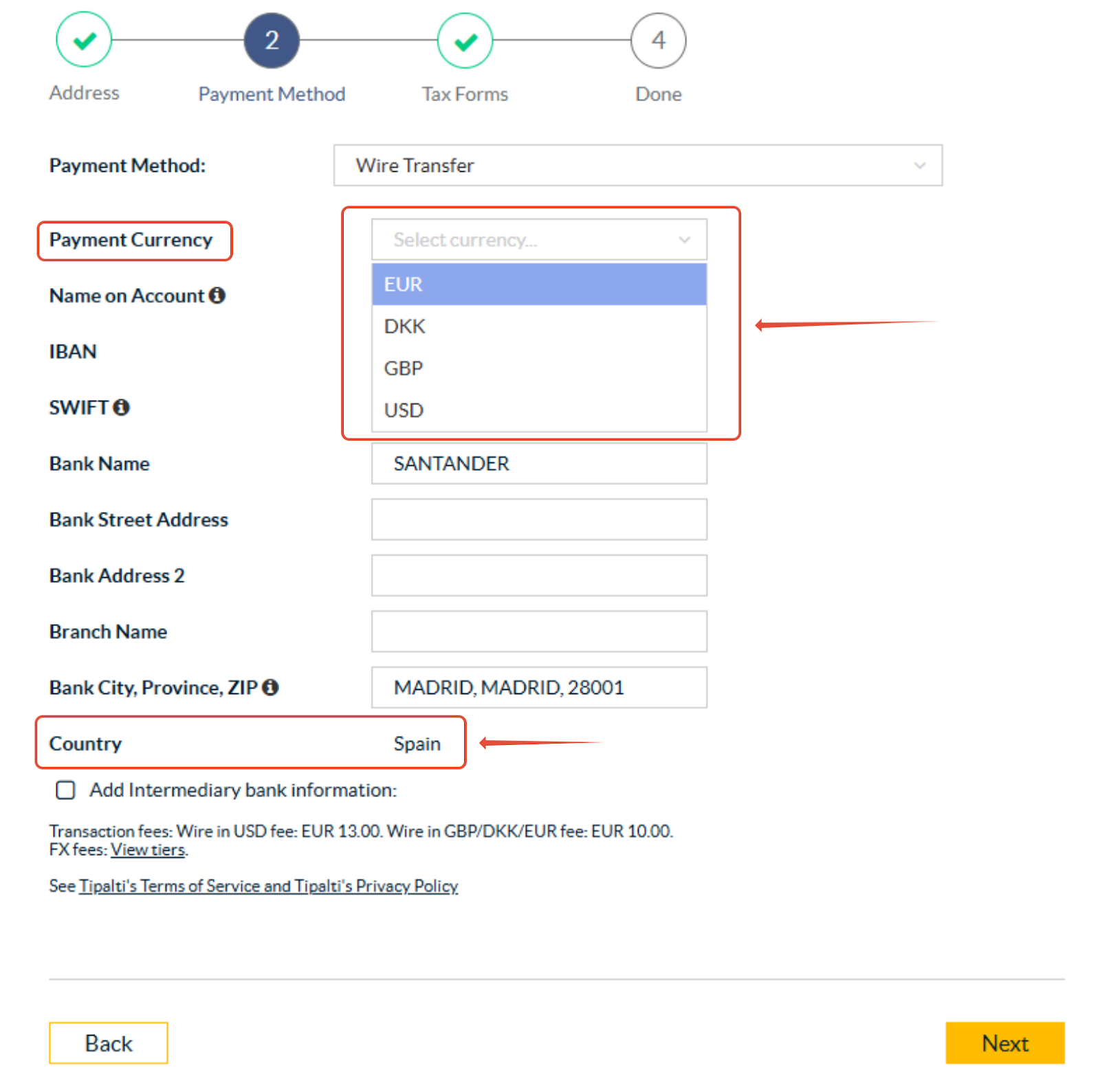The height and width of the screenshot is (1092, 1100).
Task: Go Back to the previous step
Action: 109,1043
